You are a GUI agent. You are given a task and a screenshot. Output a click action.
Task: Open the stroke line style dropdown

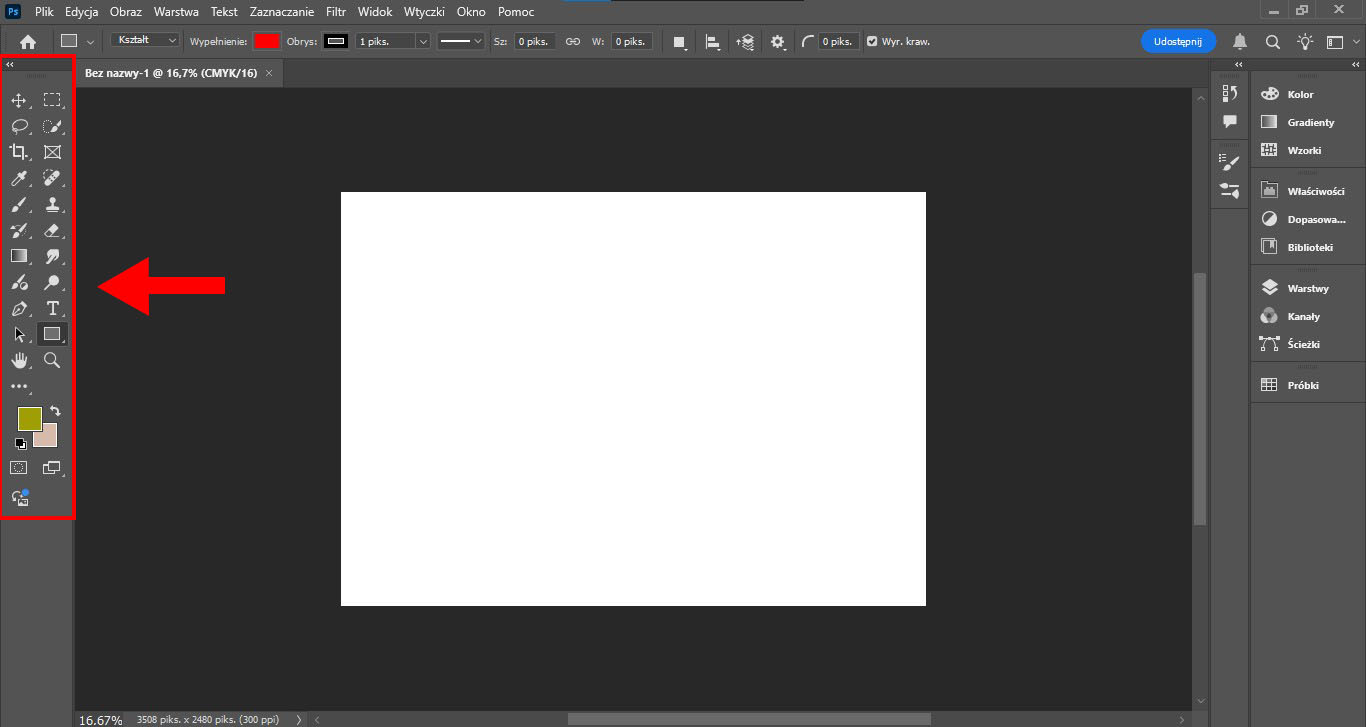[x=462, y=41]
